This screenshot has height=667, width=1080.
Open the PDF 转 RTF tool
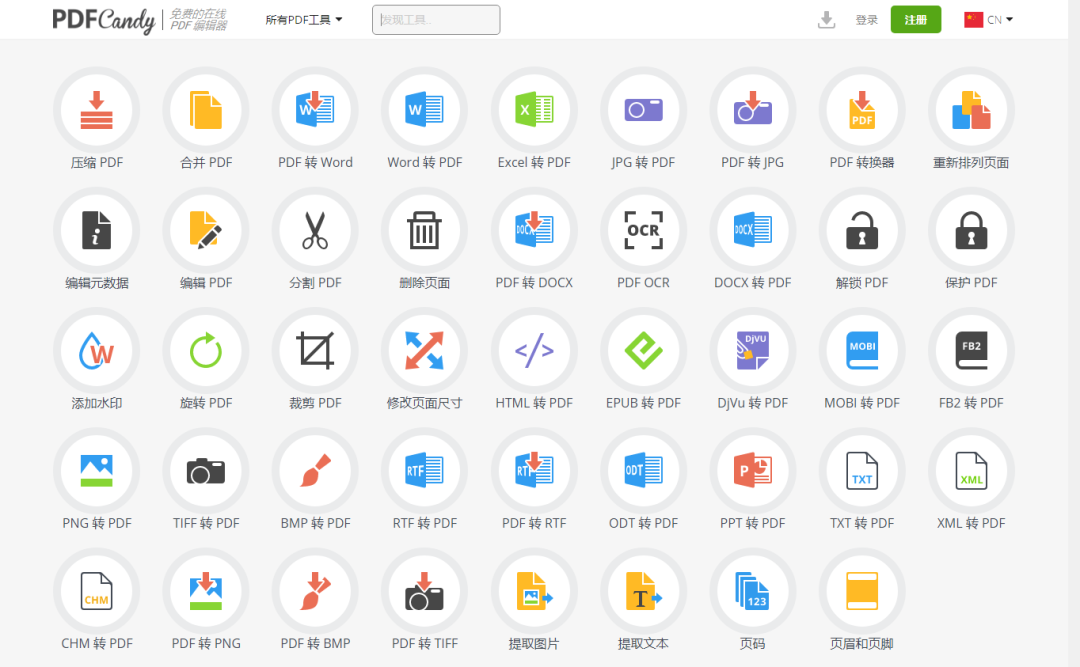pyautogui.click(x=534, y=471)
